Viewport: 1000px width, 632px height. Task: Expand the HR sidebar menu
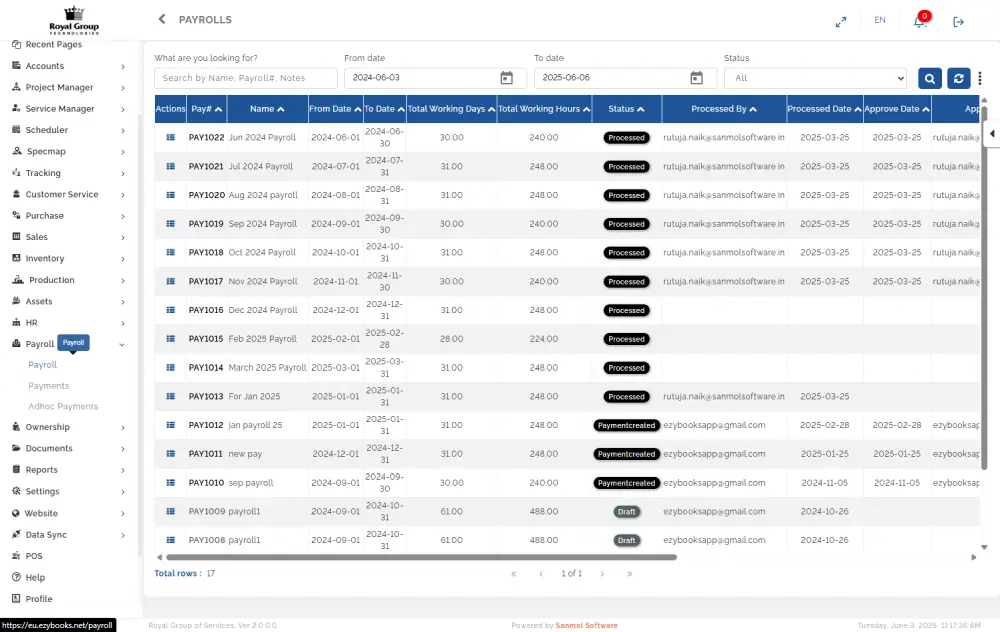(68, 323)
